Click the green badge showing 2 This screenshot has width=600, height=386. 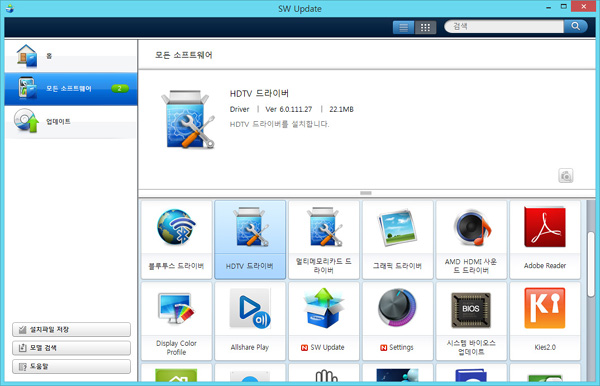(x=120, y=89)
